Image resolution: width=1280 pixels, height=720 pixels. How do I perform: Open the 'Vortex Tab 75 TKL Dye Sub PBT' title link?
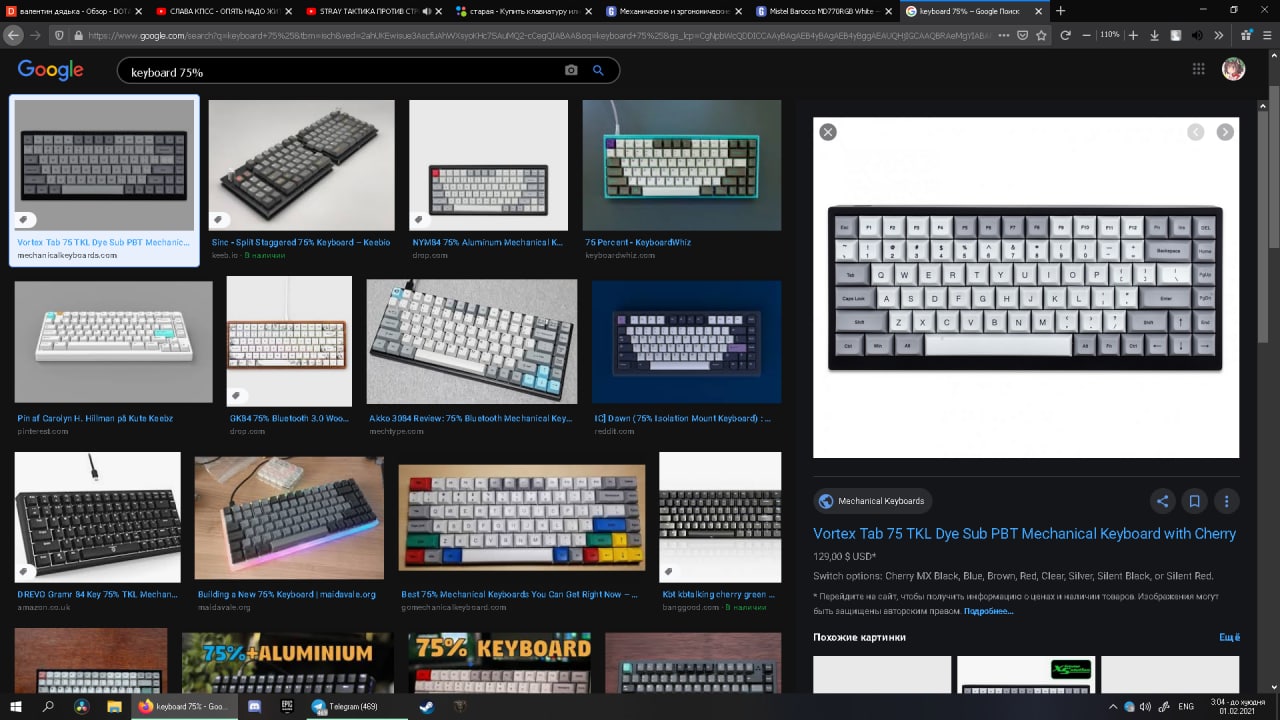pos(1025,534)
